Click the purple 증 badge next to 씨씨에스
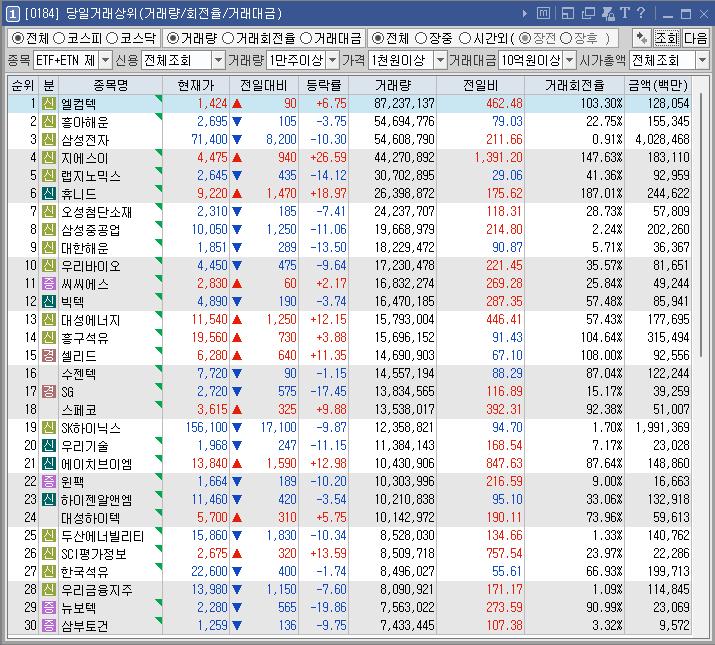Viewport: 715px width, 645px height. 49,284
